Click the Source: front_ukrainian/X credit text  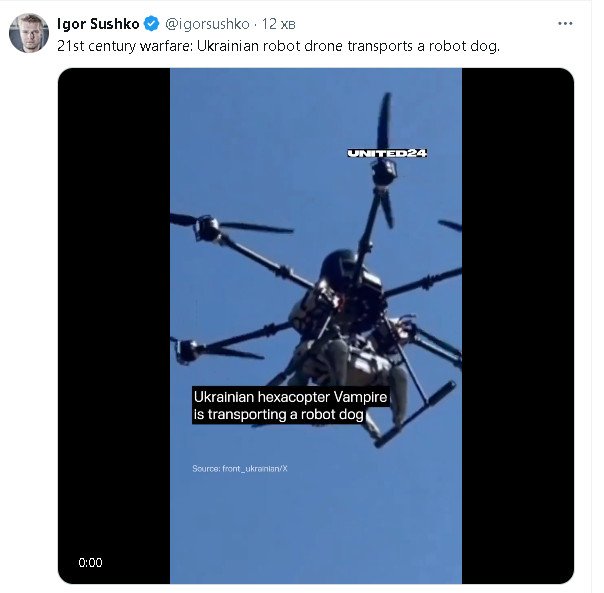(240, 469)
